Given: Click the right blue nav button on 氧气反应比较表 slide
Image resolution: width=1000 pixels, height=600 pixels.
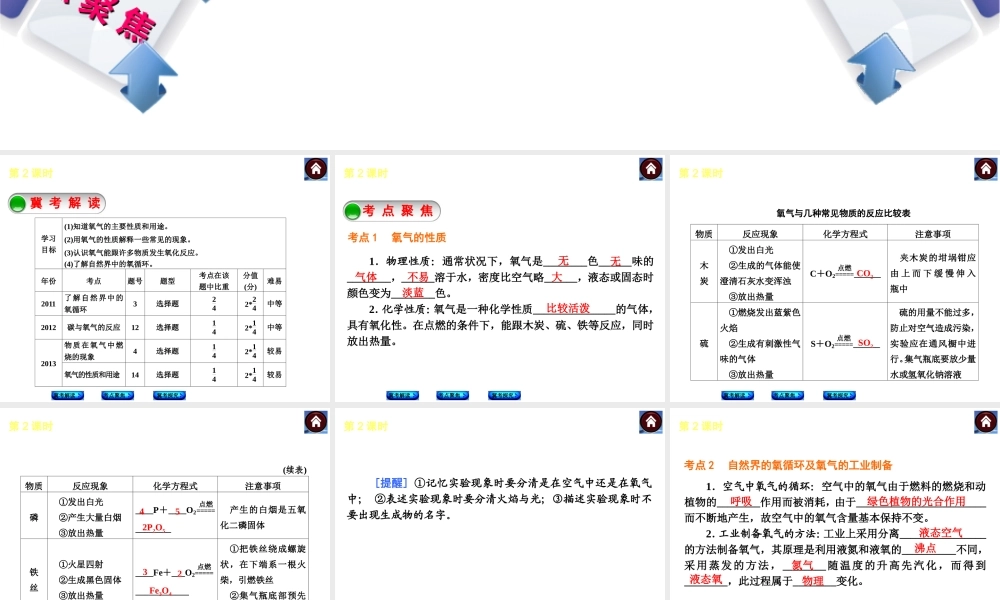Looking at the screenshot, I should tap(839, 395).
